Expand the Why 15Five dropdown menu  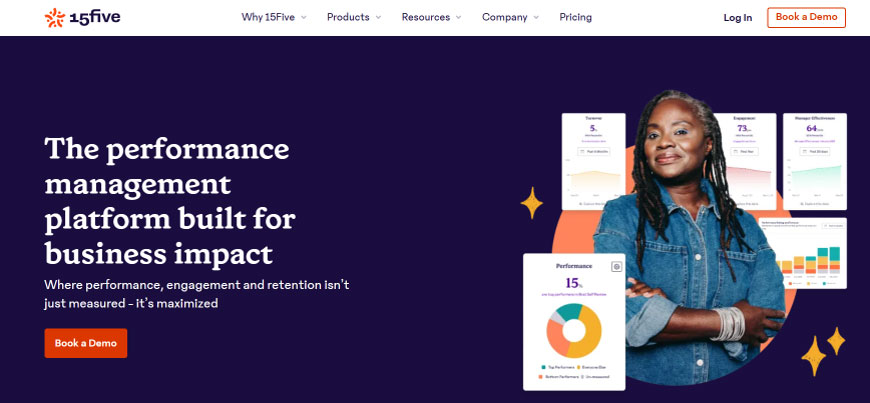[x=274, y=17]
